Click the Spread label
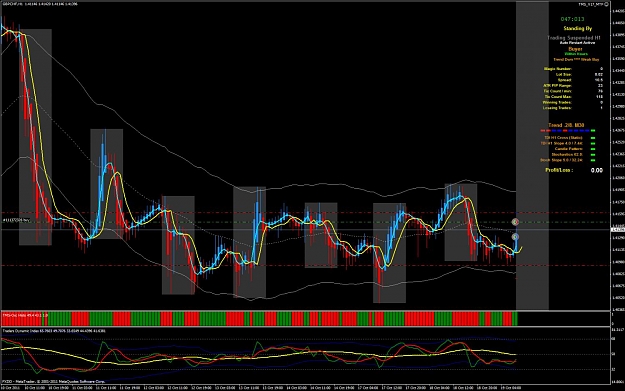This screenshot has width=625, height=391. pos(565,80)
